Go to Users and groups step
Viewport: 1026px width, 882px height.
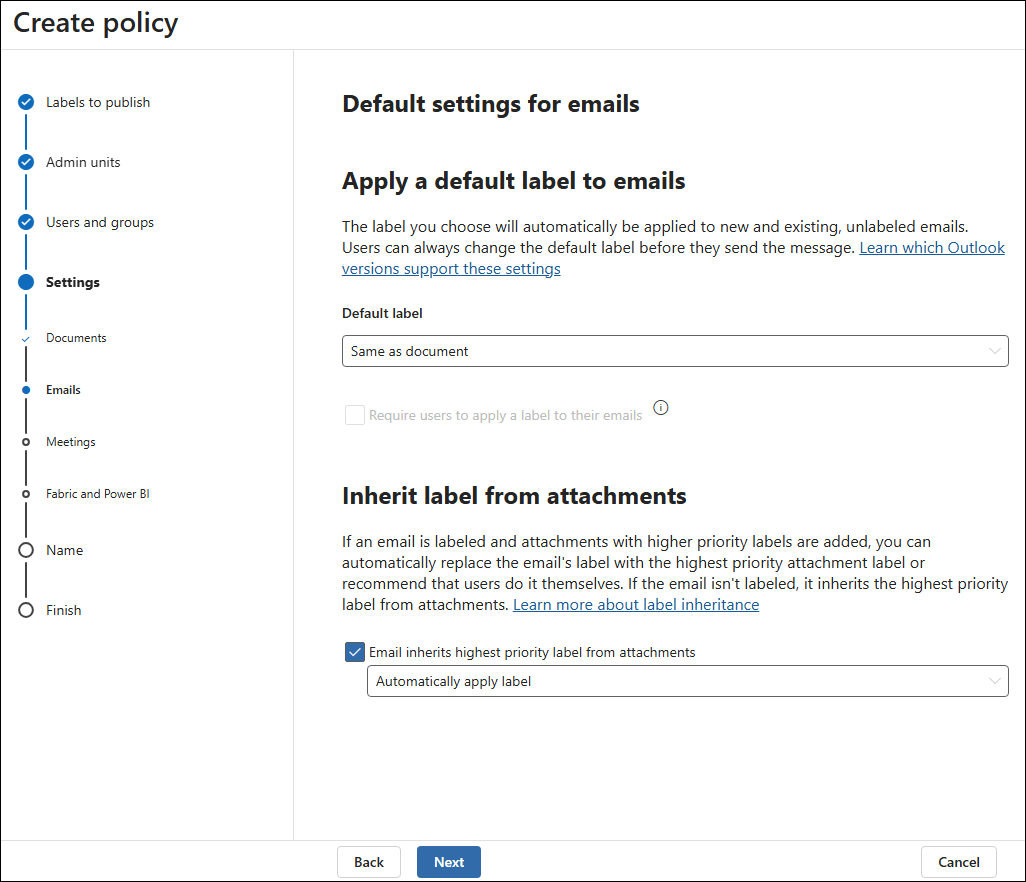[x=100, y=222]
